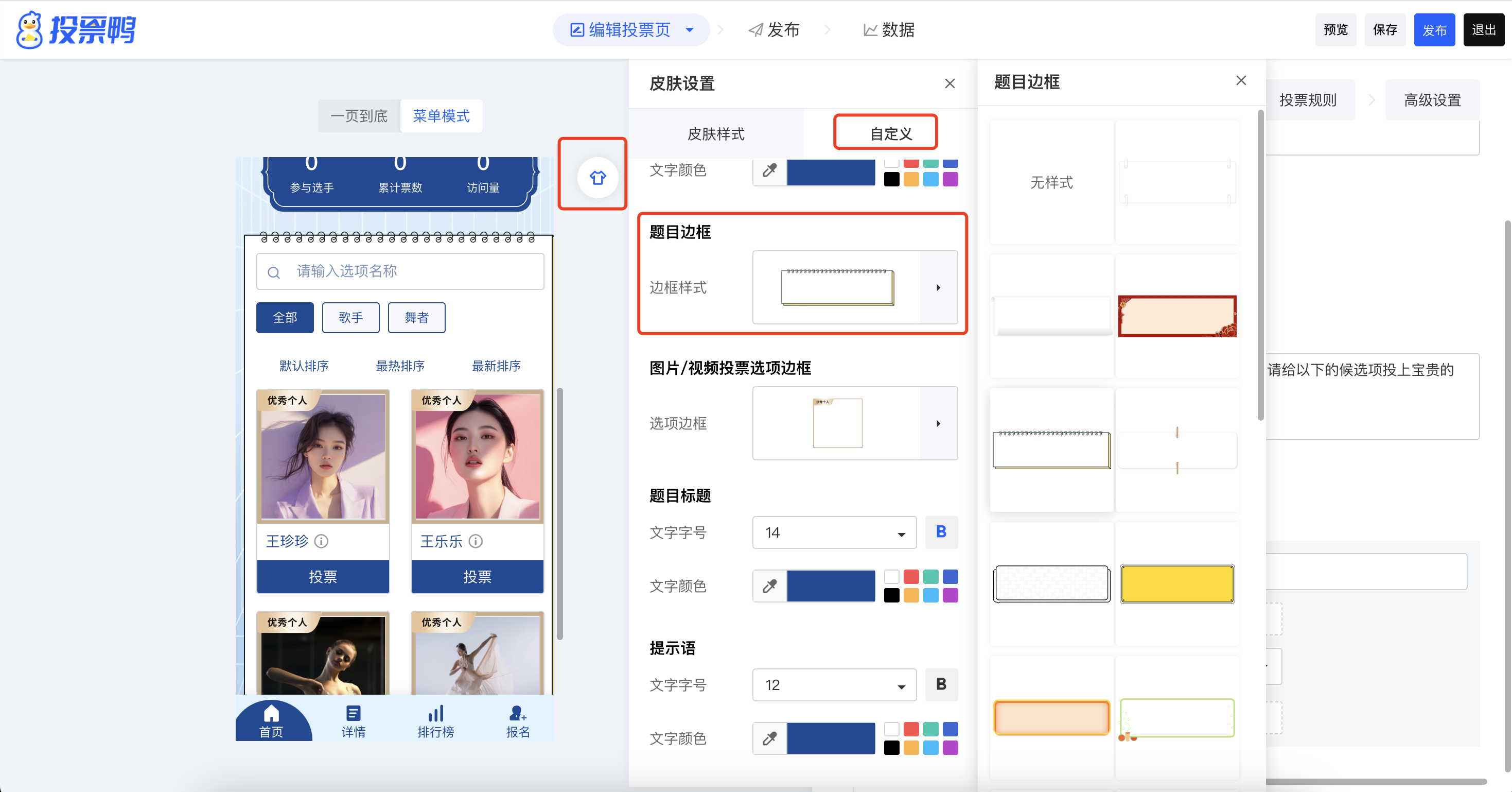Open the 题目标题 font size 14 dropdown
The height and width of the screenshot is (792, 1512).
[x=834, y=532]
